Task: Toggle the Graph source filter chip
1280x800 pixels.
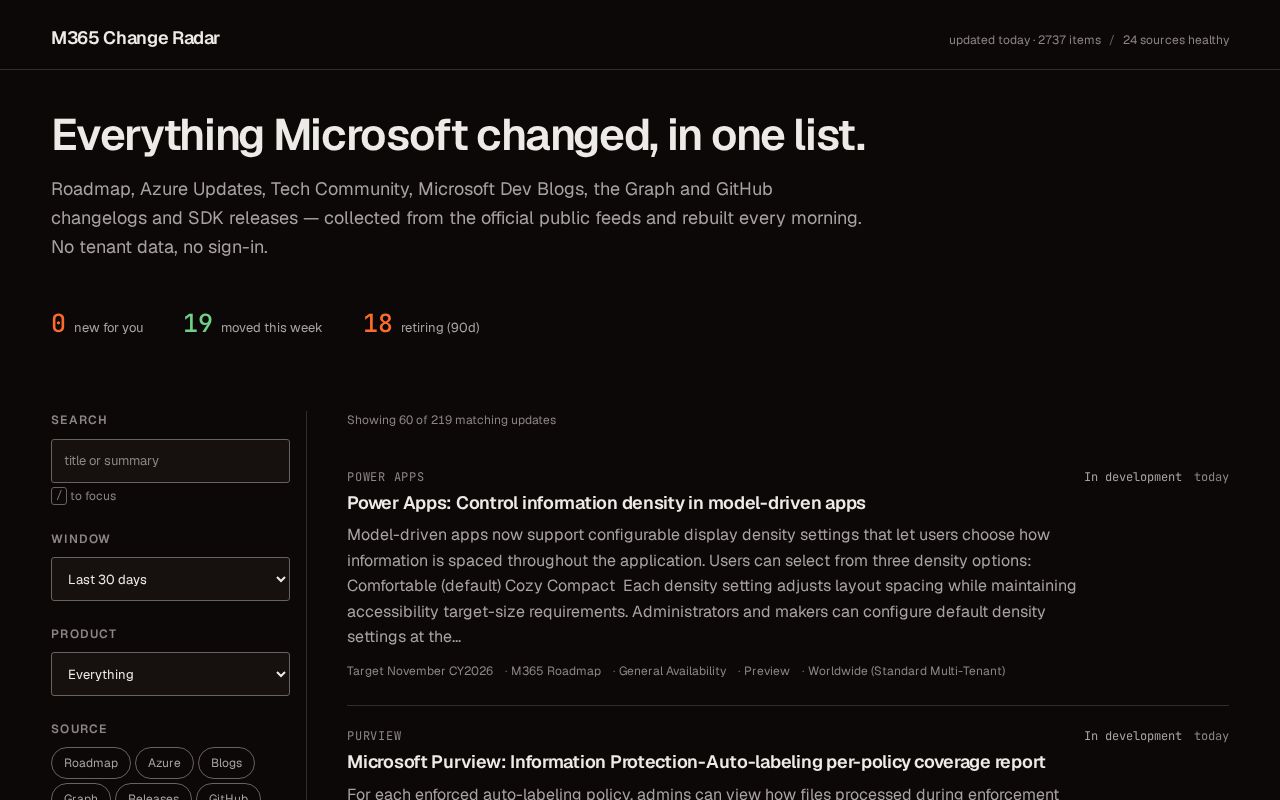Action: (x=81, y=792)
